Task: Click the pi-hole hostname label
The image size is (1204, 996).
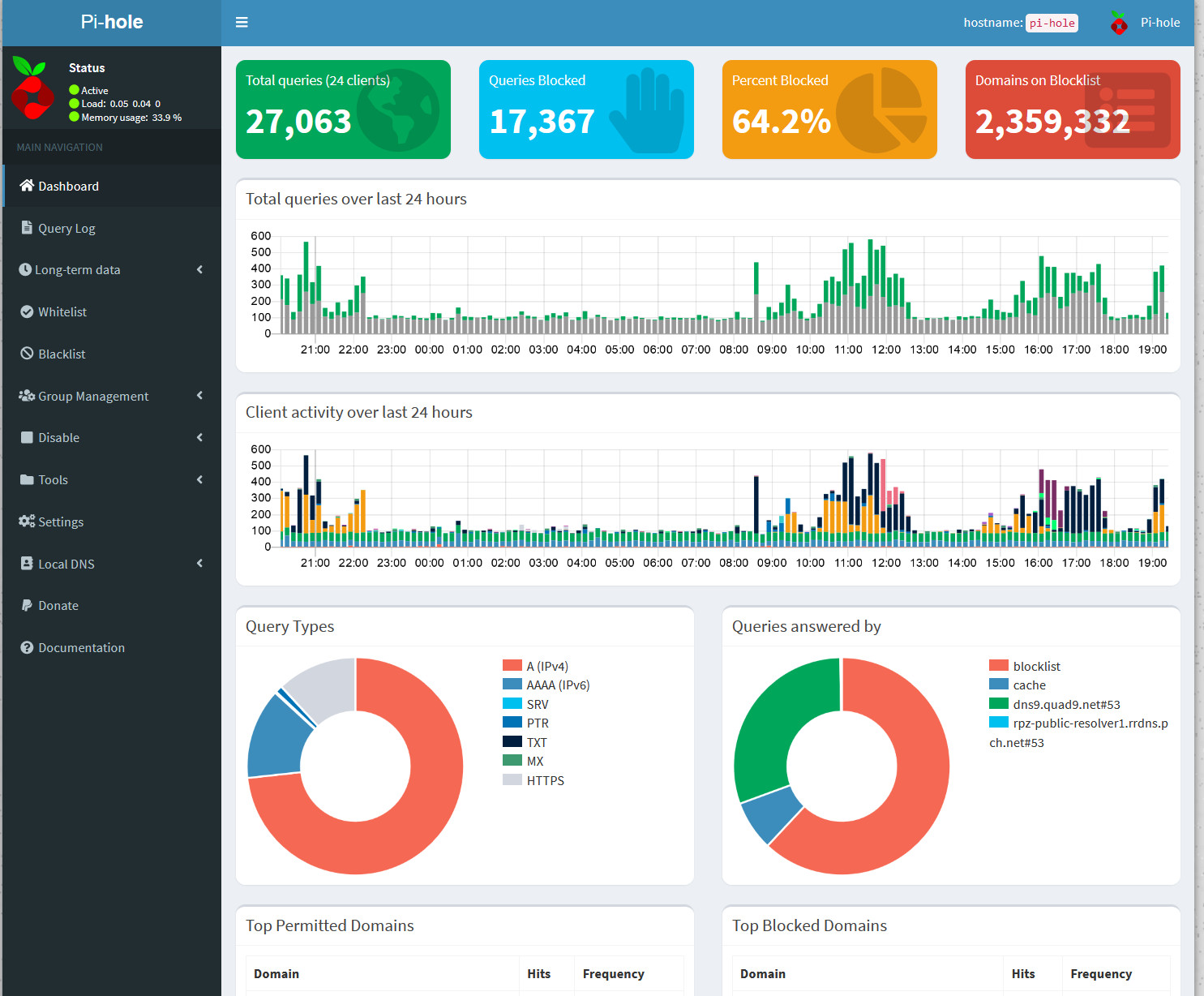Action: pyautogui.click(x=1052, y=23)
